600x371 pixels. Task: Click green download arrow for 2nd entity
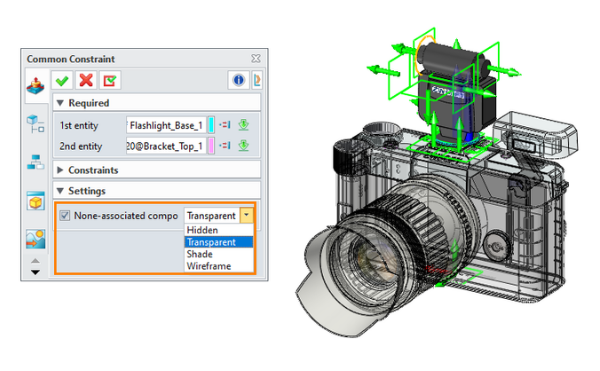click(x=244, y=146)
